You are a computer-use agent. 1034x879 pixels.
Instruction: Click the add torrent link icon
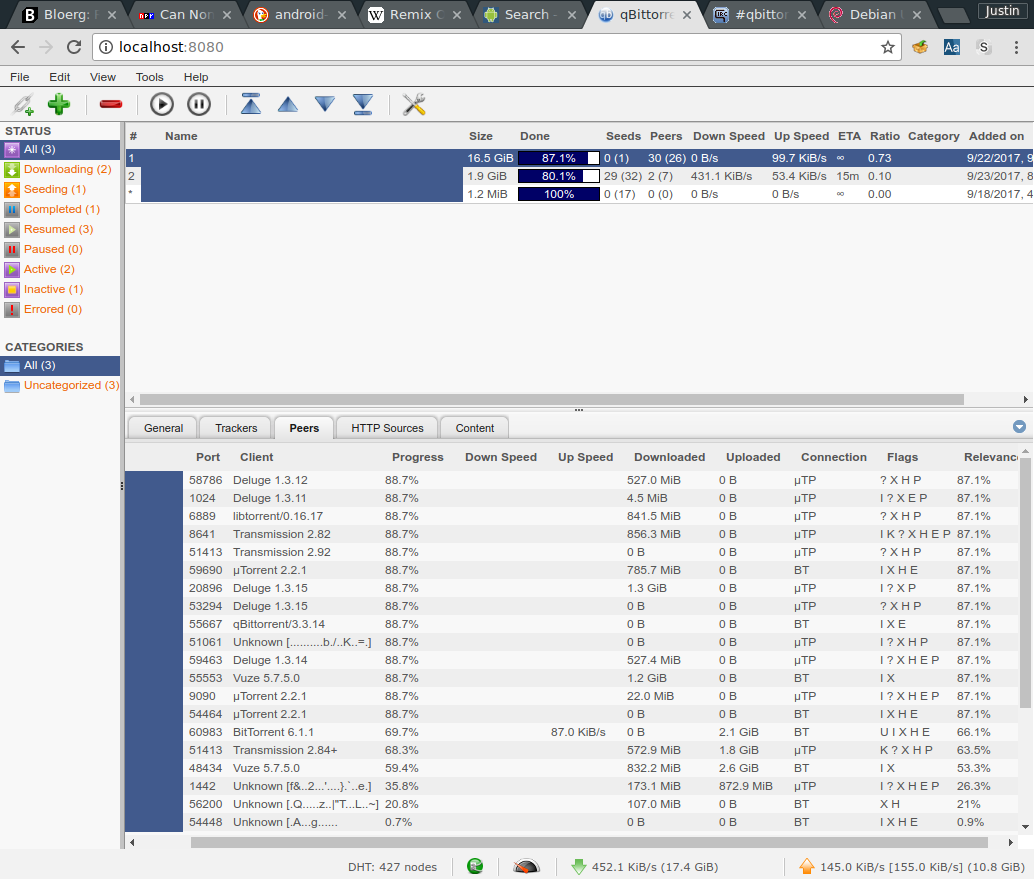pos(23,104)
